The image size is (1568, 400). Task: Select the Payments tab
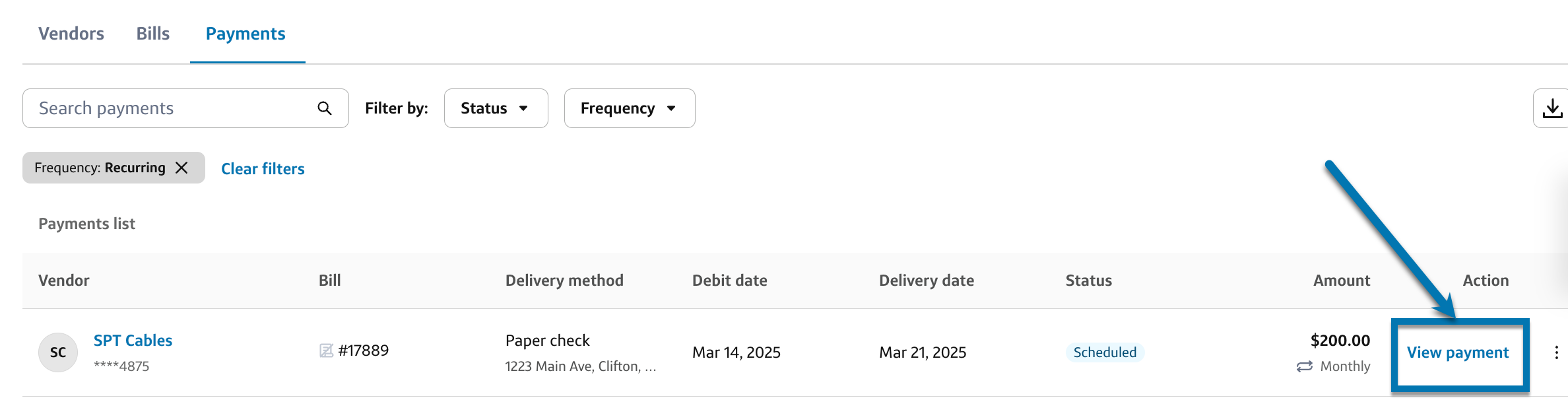(245, 34)
